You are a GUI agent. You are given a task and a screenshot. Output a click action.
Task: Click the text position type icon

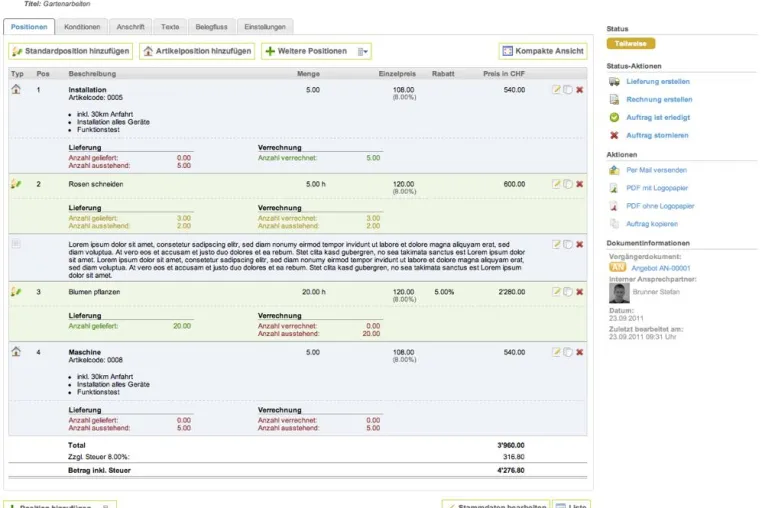pos(16,244)
